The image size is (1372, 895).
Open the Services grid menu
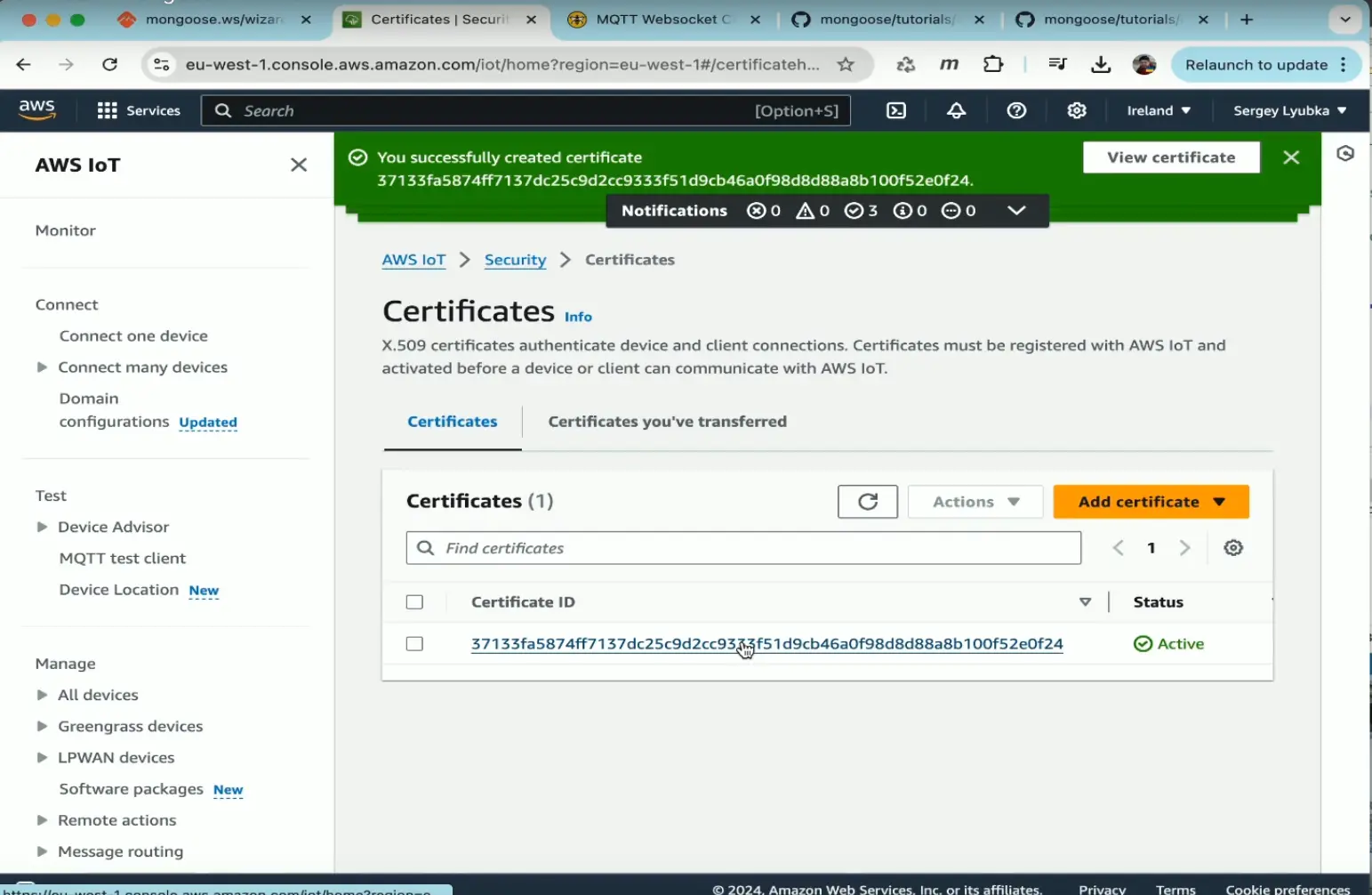coord(139,110)
